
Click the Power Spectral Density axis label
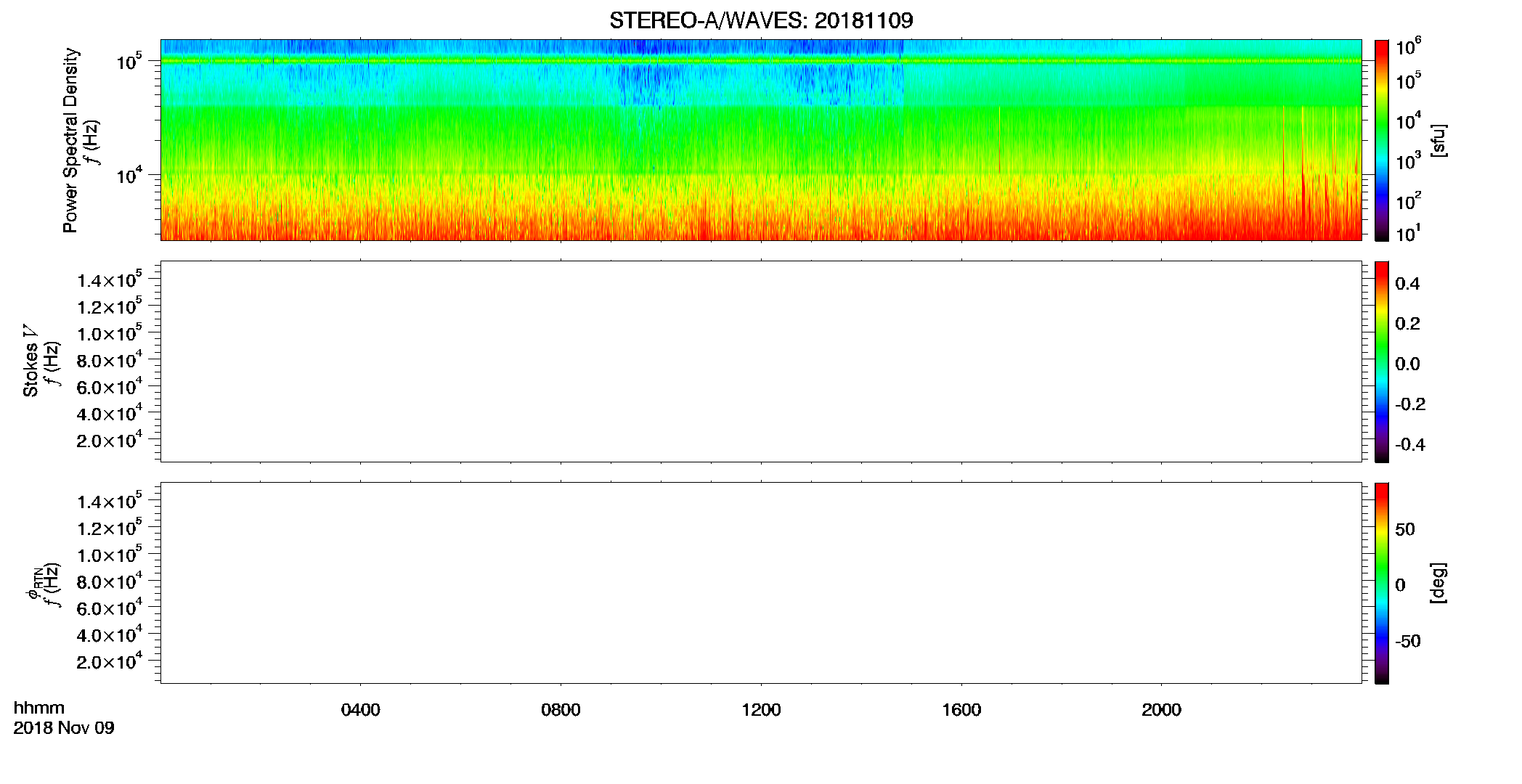tap(70, 140)
